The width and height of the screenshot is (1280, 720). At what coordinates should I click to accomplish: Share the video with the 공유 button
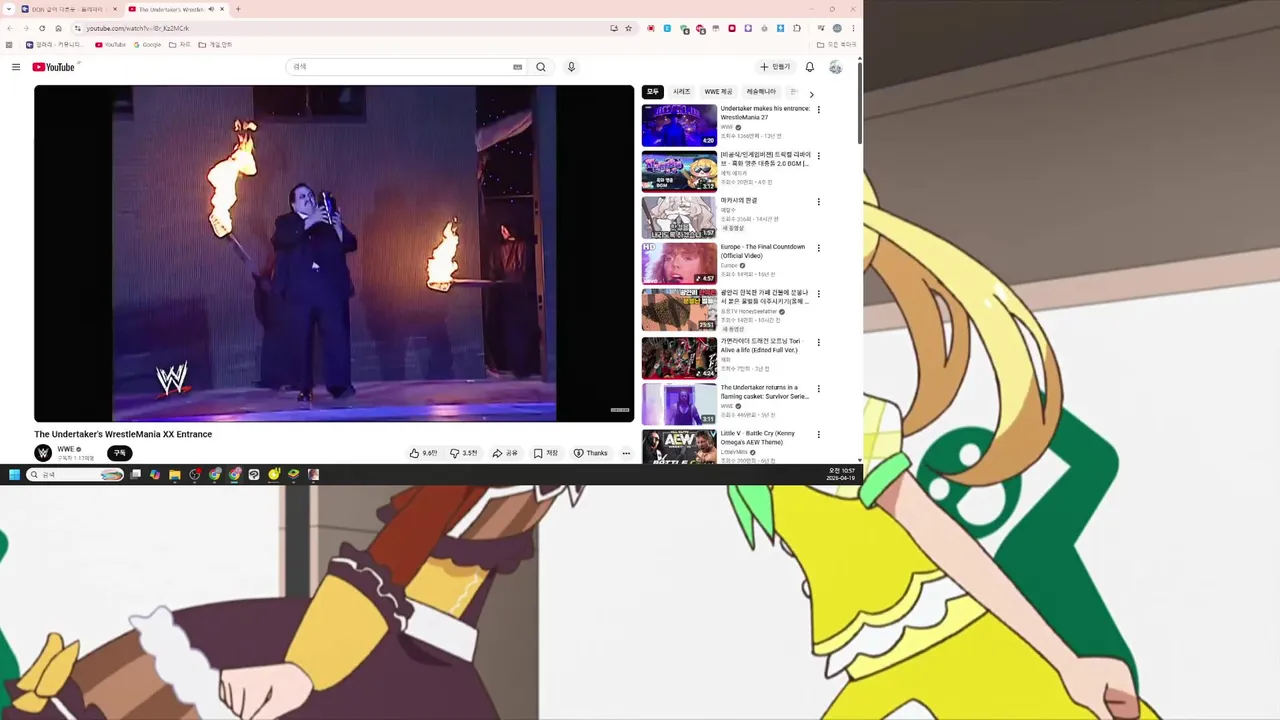click(x=505, y=453)
